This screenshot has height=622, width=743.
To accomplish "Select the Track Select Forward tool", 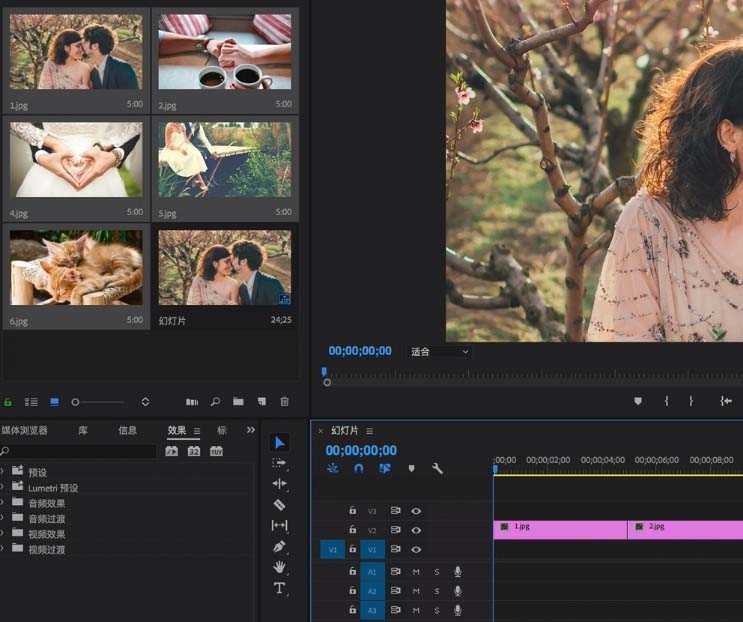I will coord(279,463).
